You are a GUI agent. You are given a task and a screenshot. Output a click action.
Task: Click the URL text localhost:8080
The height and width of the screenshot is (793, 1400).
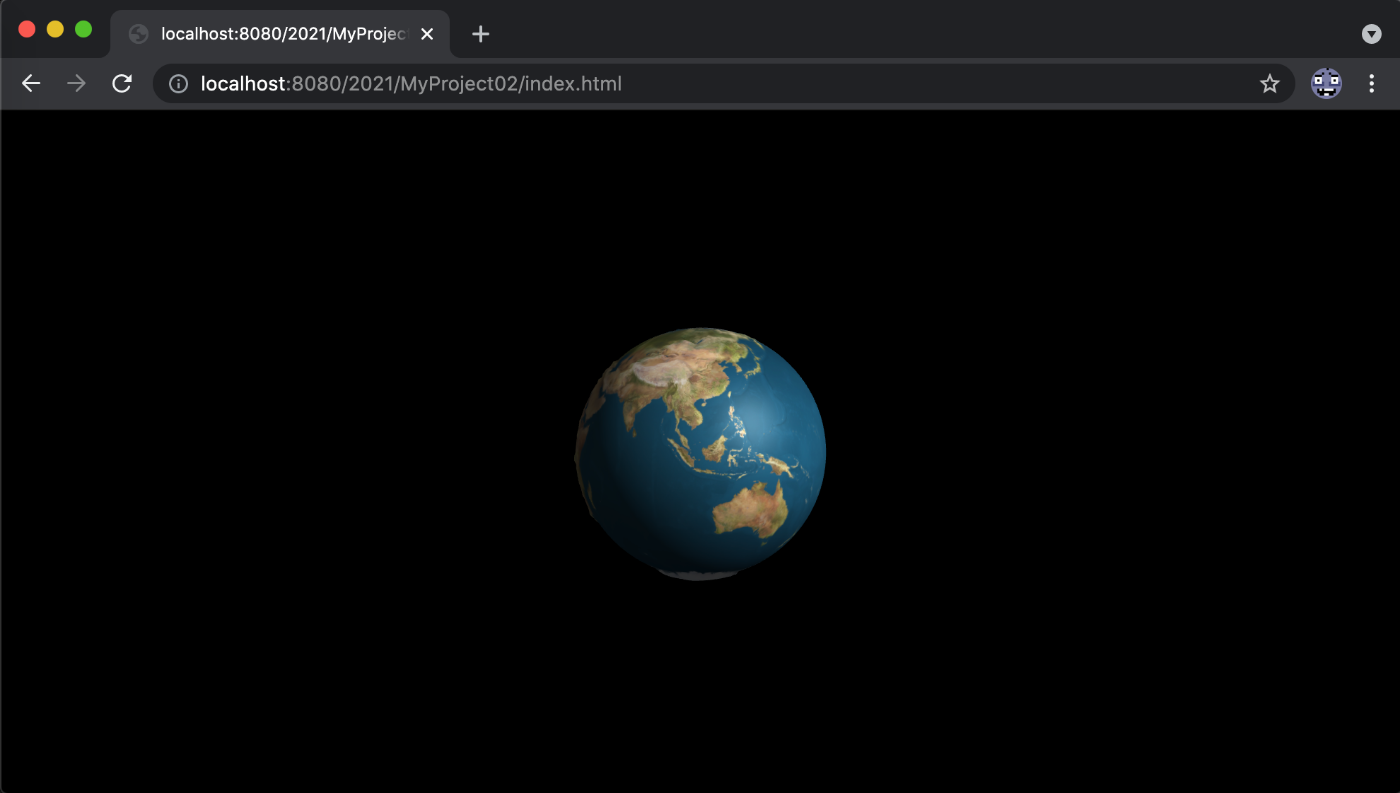click(243, 84)
